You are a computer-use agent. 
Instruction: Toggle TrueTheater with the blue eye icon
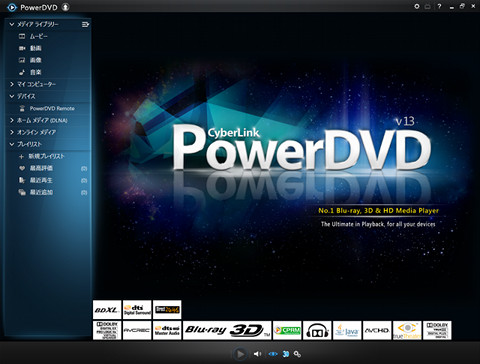click(273, 354)
